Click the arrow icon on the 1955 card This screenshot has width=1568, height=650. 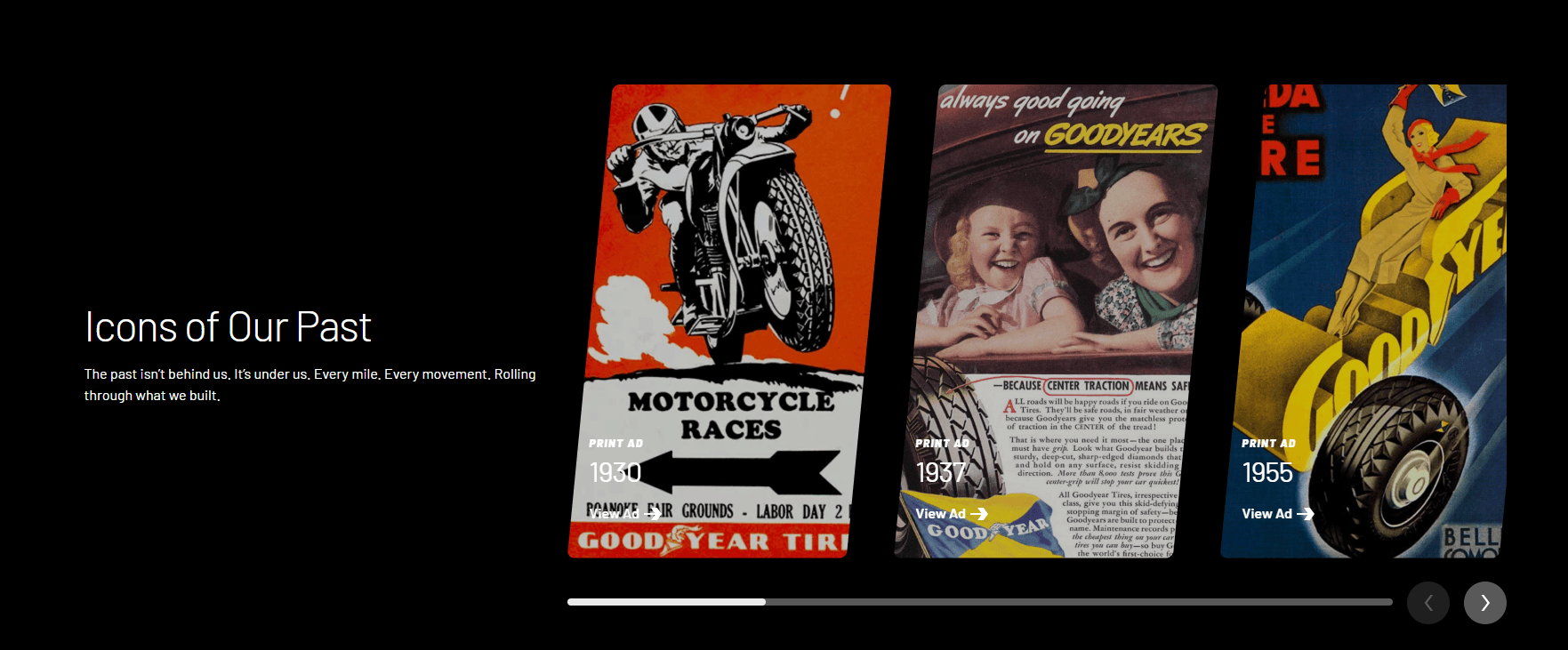pyautogui.click(x=1305, y=514)
